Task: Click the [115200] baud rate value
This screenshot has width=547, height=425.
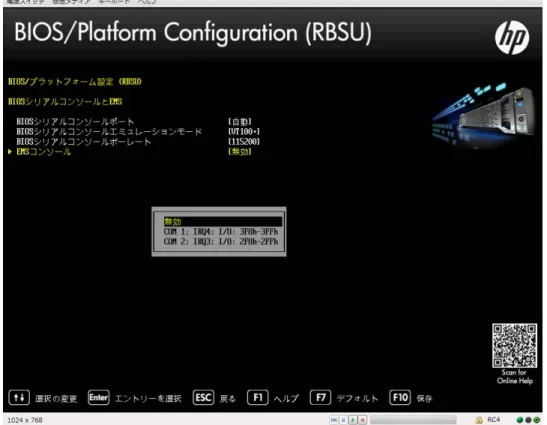Action: (244, 142)
